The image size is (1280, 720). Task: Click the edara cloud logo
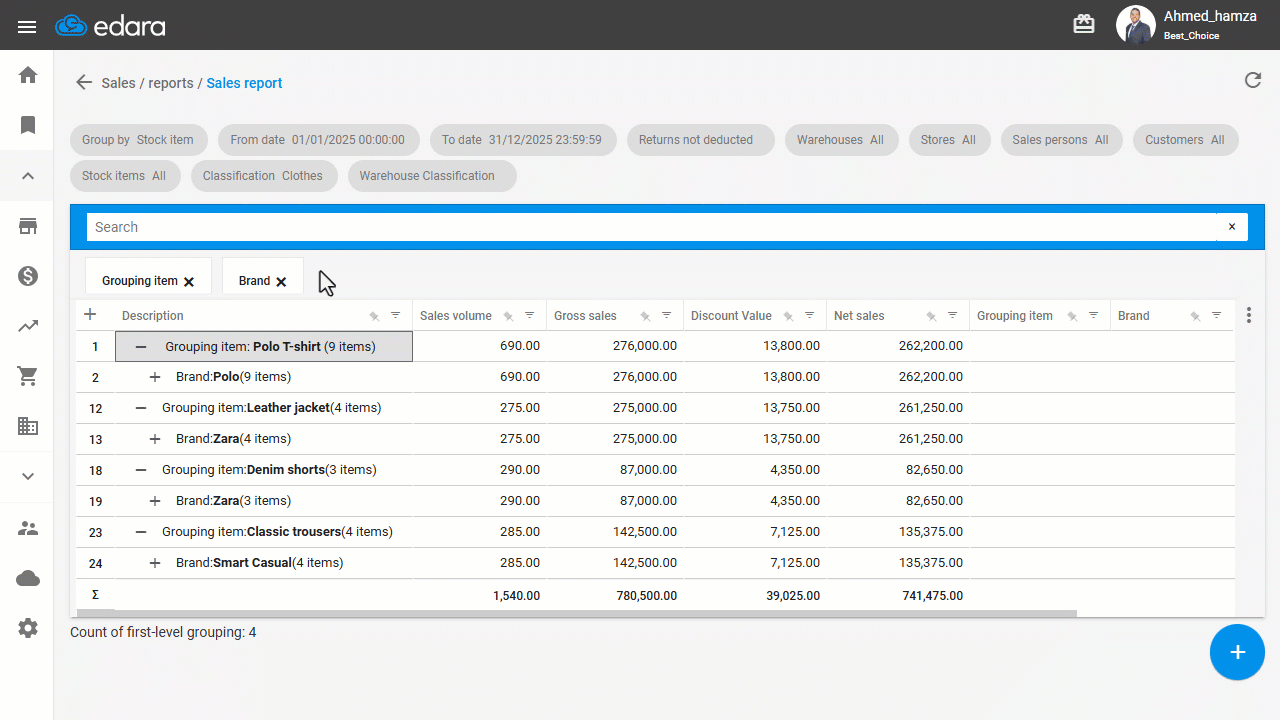click(110, 26)
